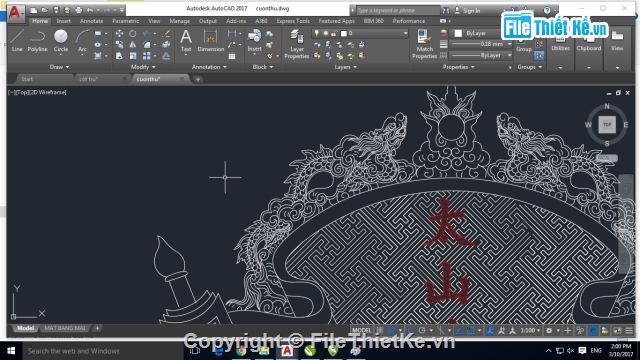Expand the Properties panel
This screenshot has height=360, width=640.
(458, 67)
